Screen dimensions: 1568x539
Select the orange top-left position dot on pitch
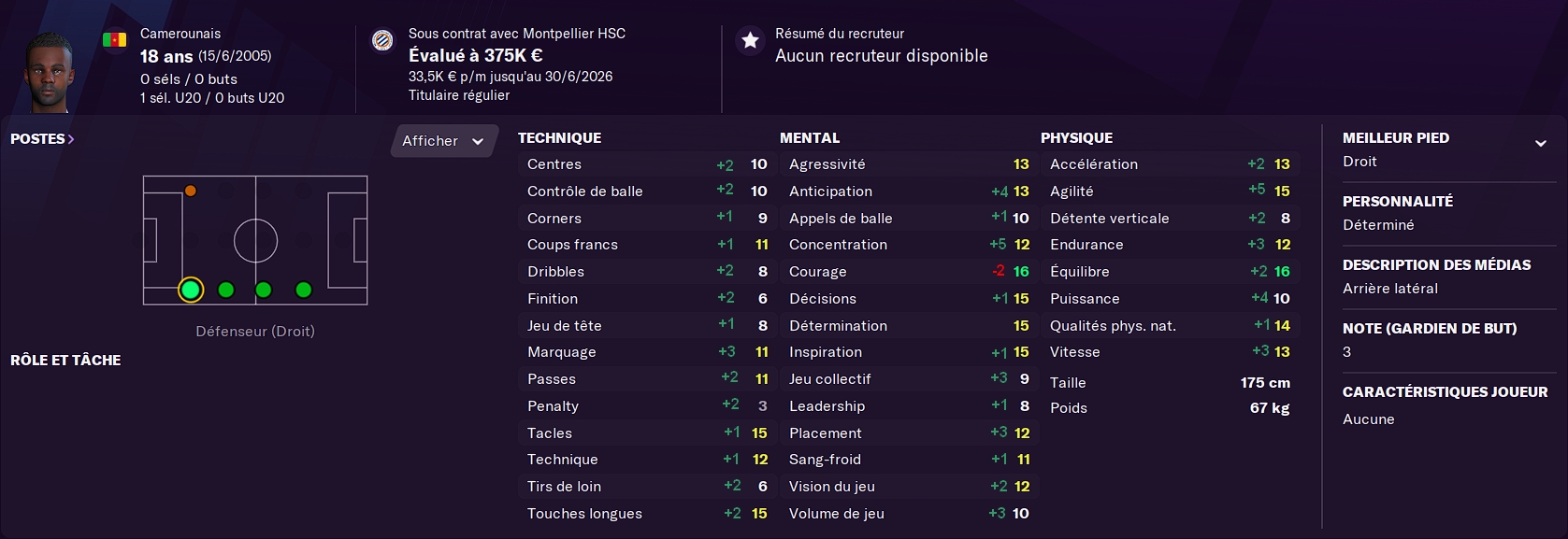(191, 191)
